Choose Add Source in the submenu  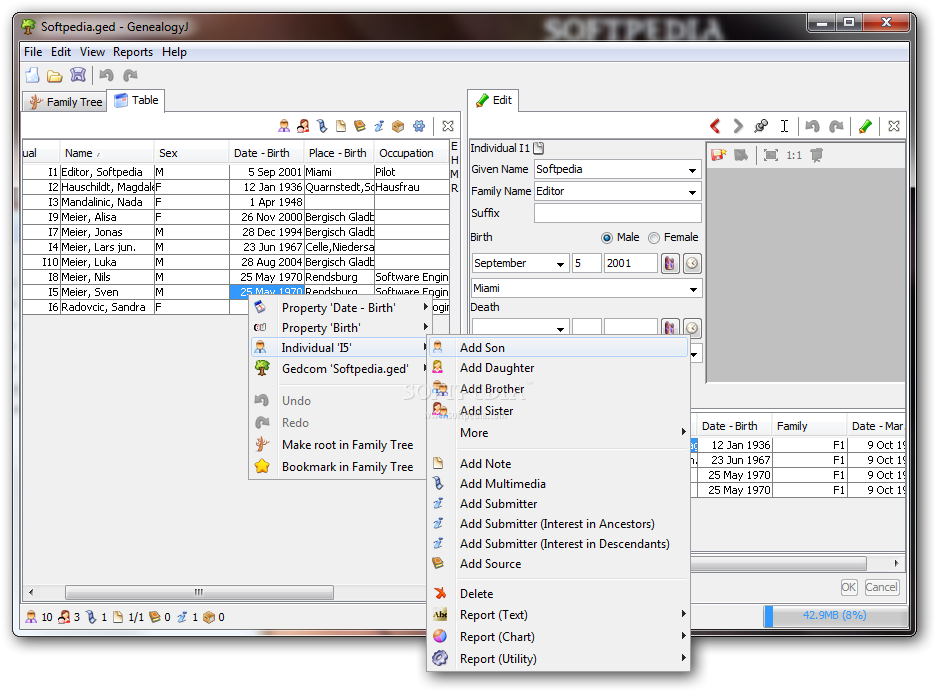(558, 564)
